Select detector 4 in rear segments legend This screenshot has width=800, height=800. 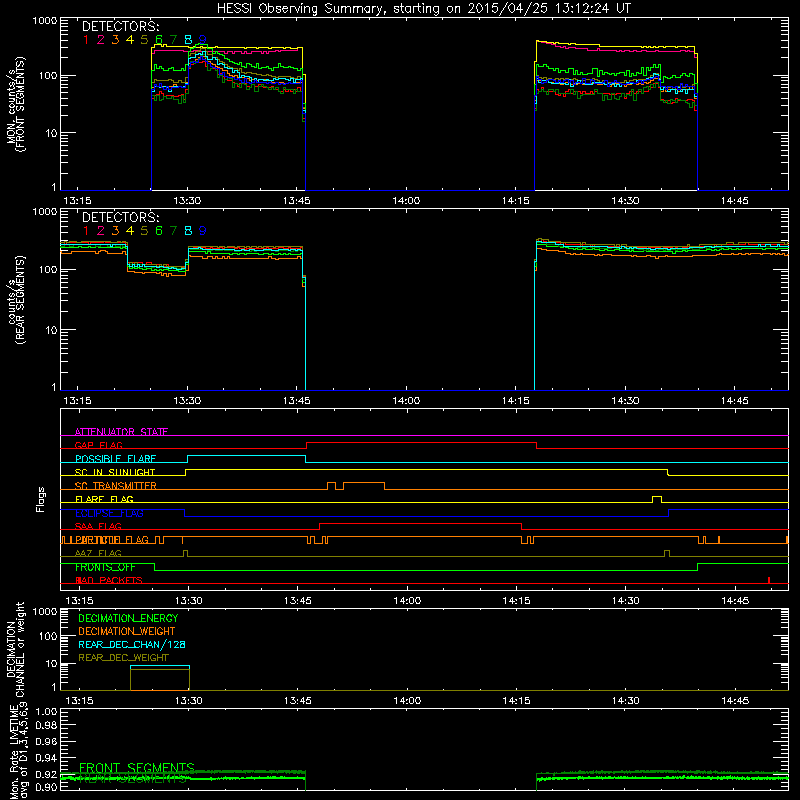pyautogui.click(x=130, y=231)
